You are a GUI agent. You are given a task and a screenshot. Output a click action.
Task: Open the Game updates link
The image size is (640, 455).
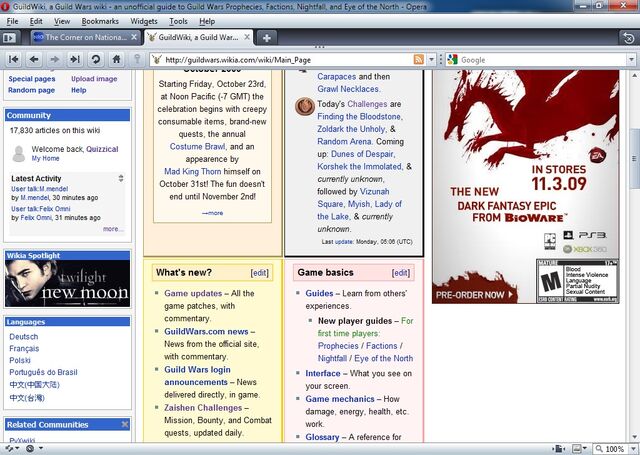click(x=193, y=293)
